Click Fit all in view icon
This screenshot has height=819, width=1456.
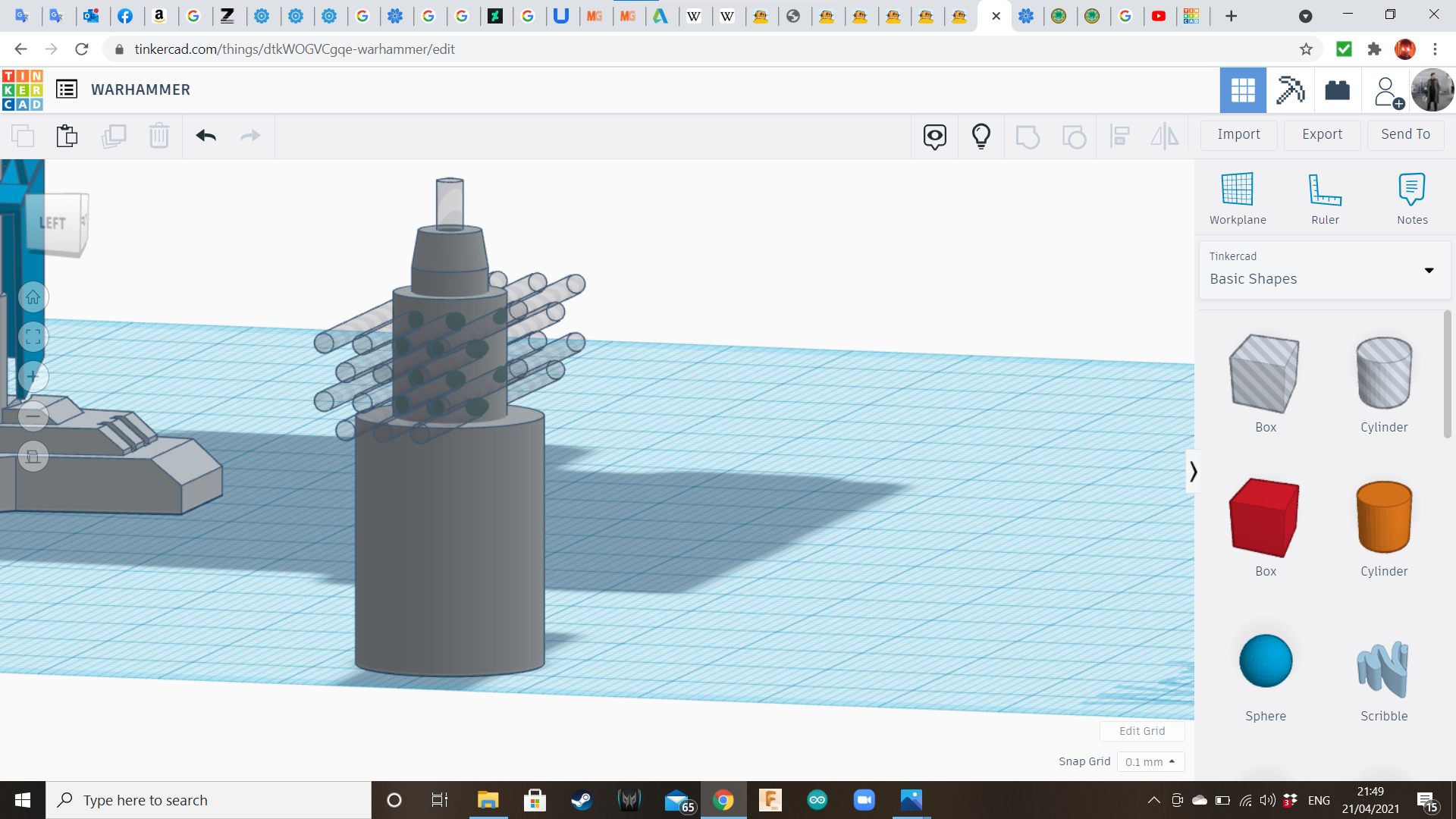(33, 337)
